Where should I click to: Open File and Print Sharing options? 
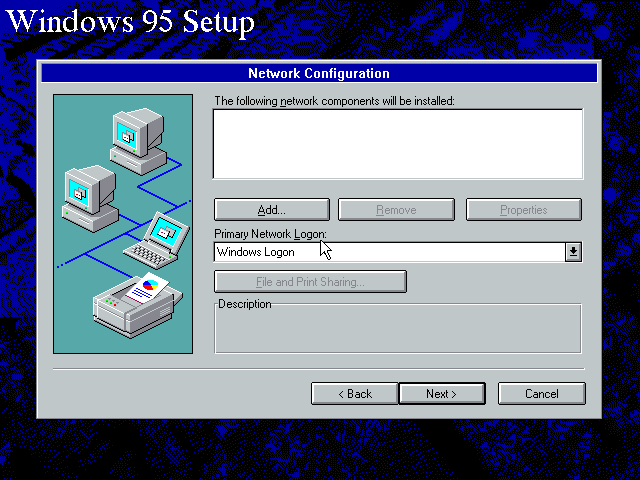click(x=310, y=282)
